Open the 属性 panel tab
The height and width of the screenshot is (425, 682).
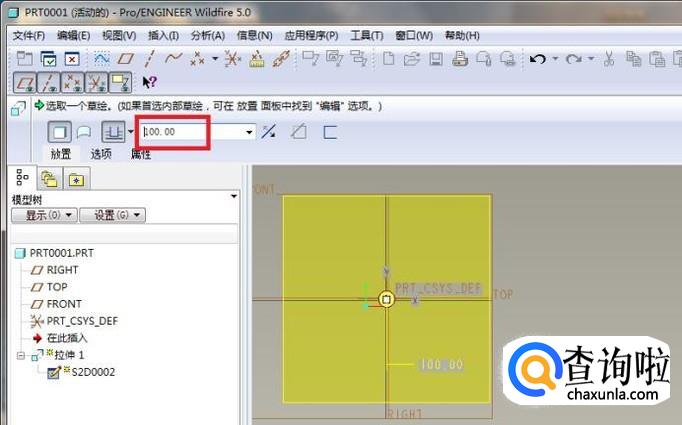[140, 154]
